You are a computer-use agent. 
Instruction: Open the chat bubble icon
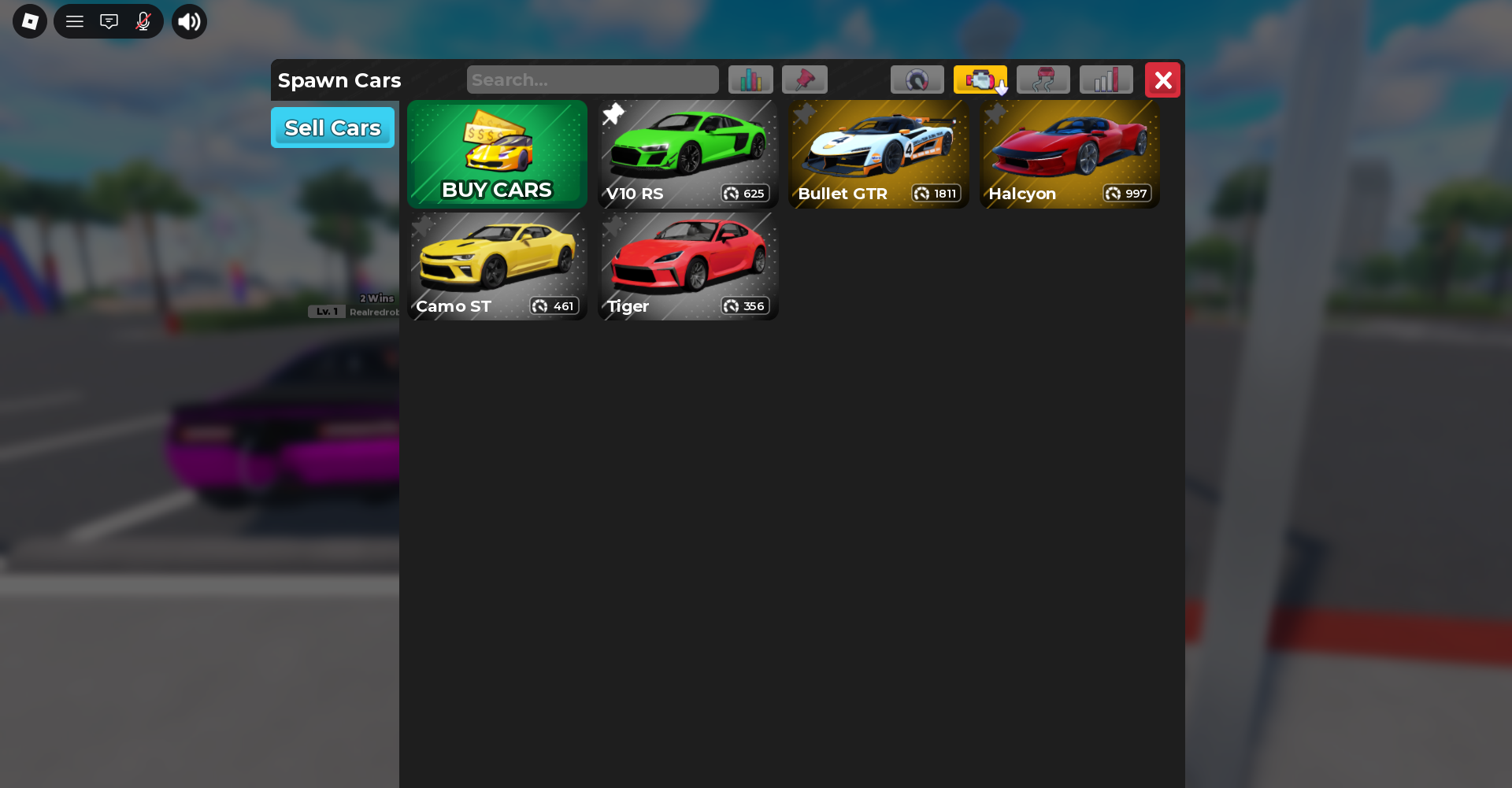click(109, 21)
